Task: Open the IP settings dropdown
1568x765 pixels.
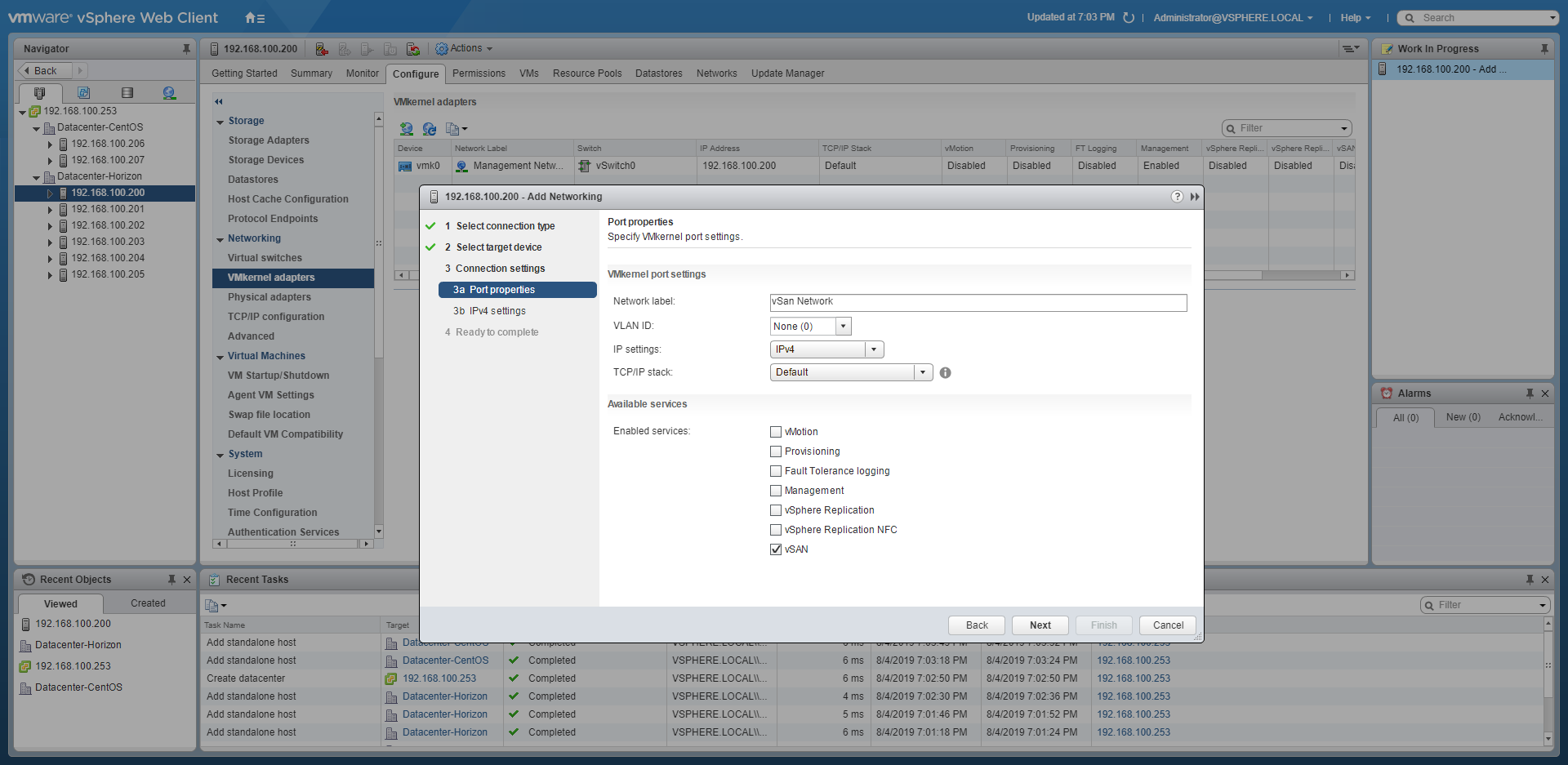Action: (x=874, y=349)
